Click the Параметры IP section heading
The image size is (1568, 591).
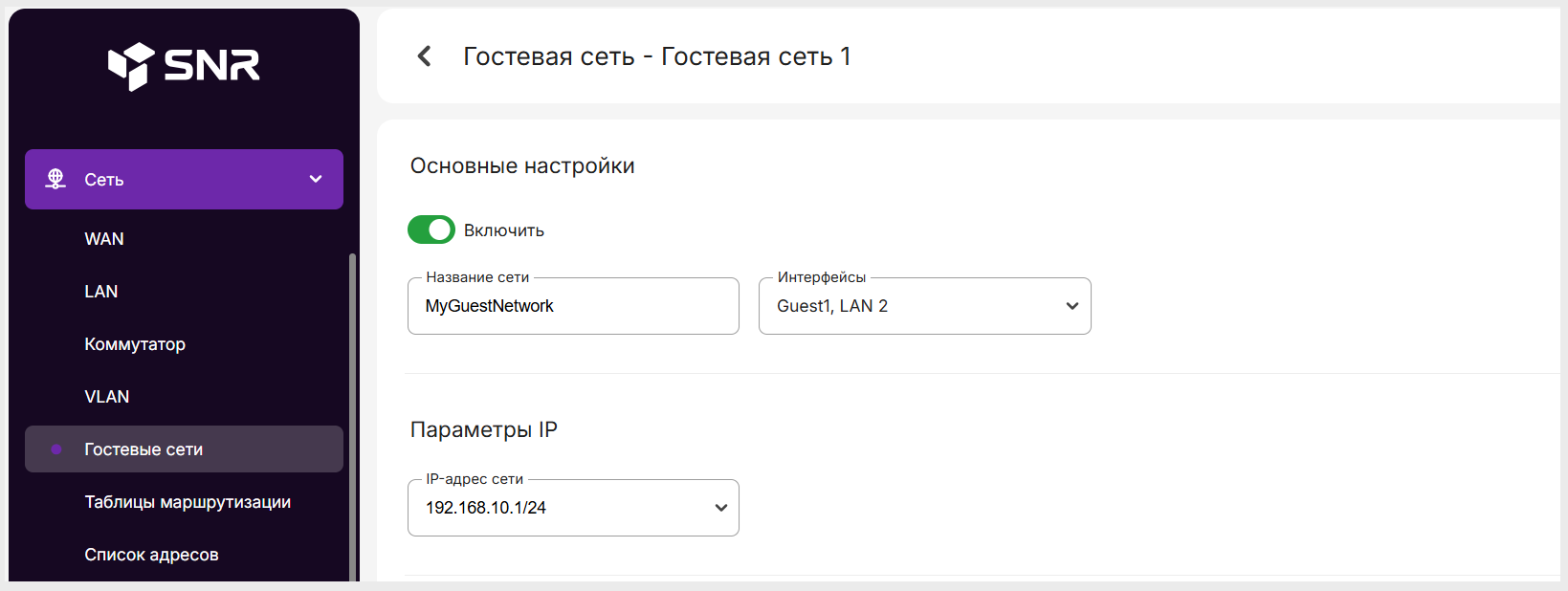pyautogui.click(x=483, y=429)
